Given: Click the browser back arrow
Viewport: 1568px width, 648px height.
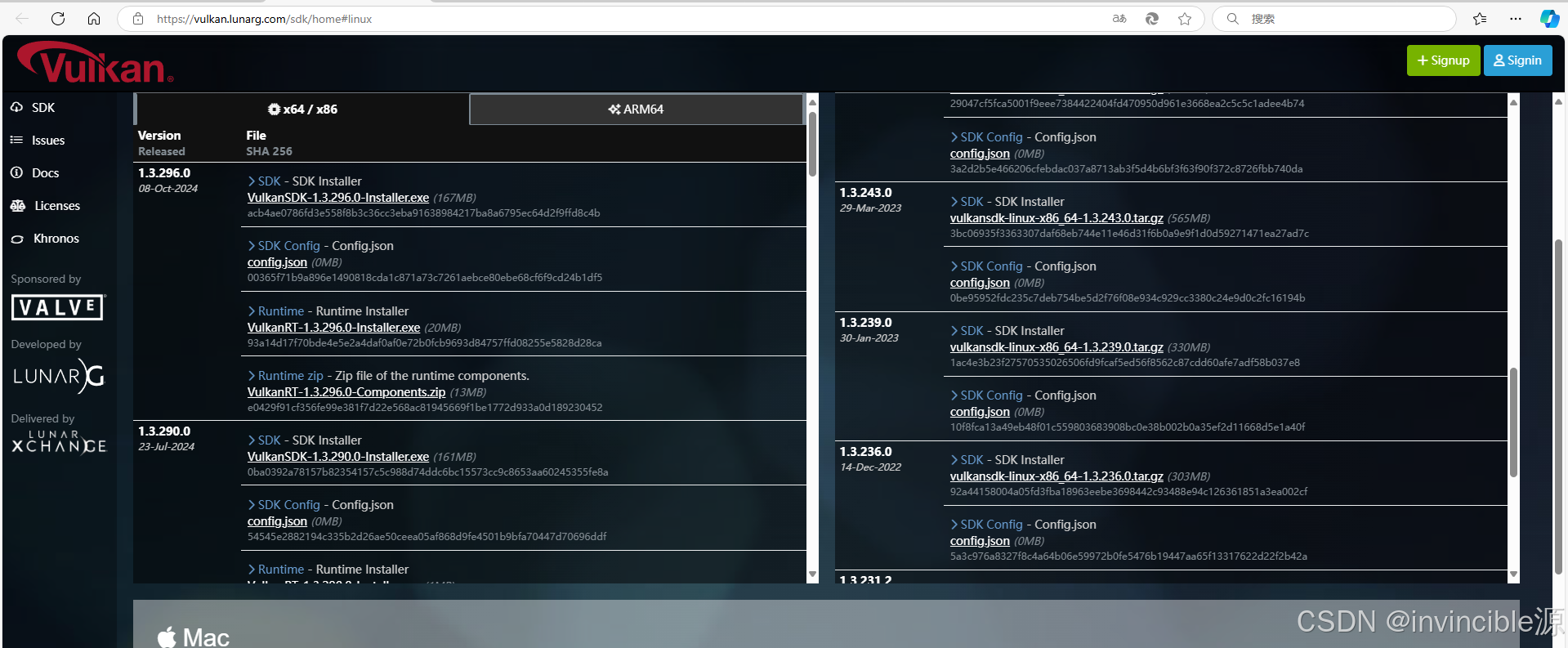Looking at the screenshot, I should (22, 18).
